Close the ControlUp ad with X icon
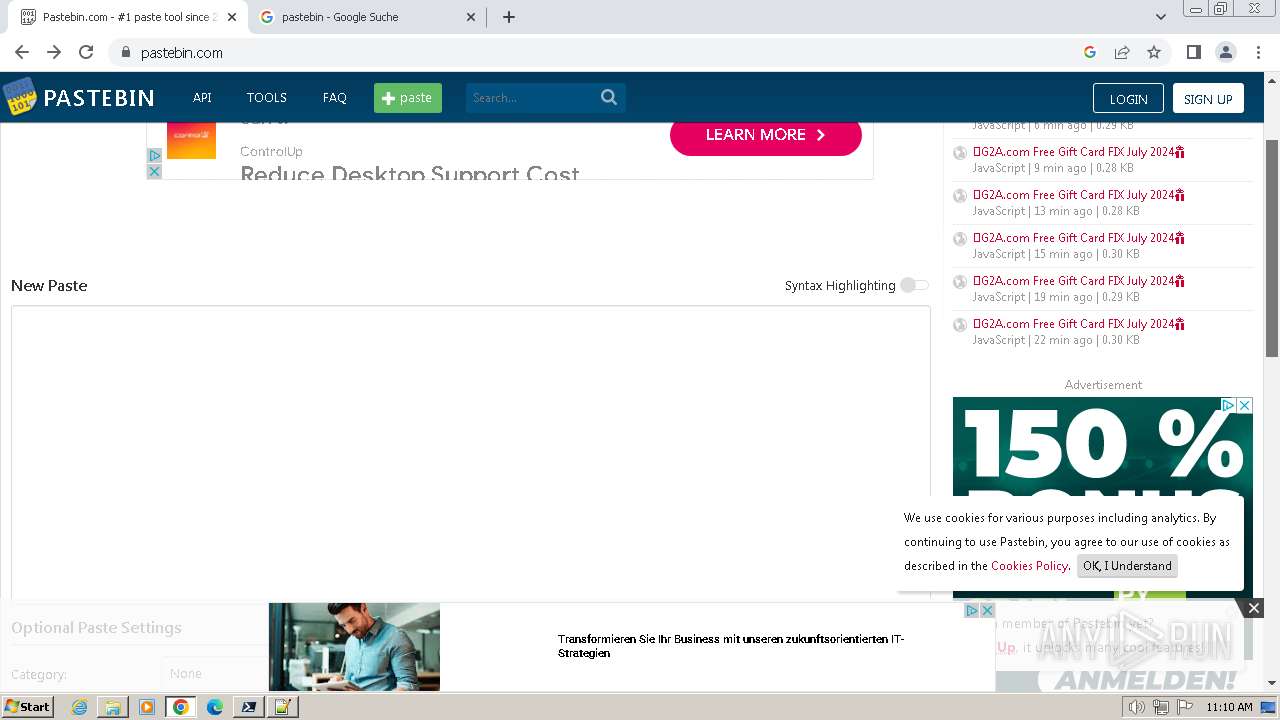Image resolution: width=1280 pixels, height=720 pixels. pos(154,172)
